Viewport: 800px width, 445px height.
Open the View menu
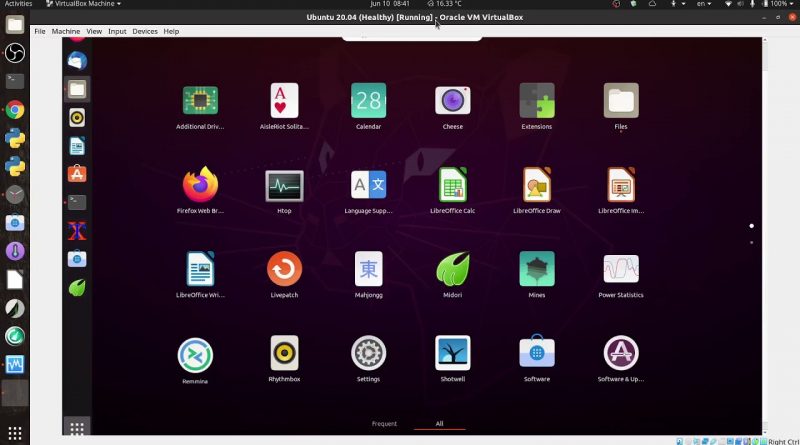click(x=94, y=31)
